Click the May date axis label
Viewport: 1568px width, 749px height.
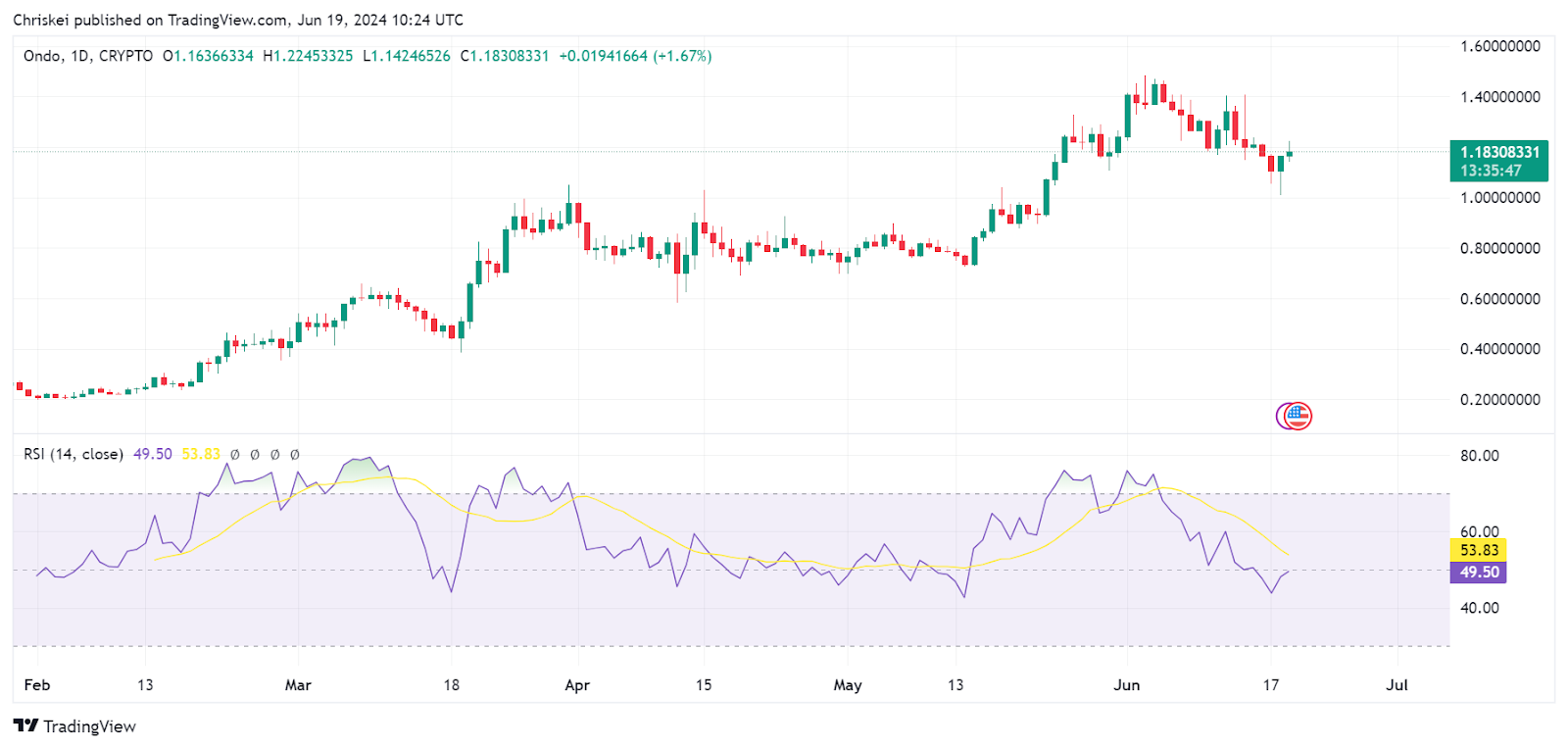pos(848,685)
